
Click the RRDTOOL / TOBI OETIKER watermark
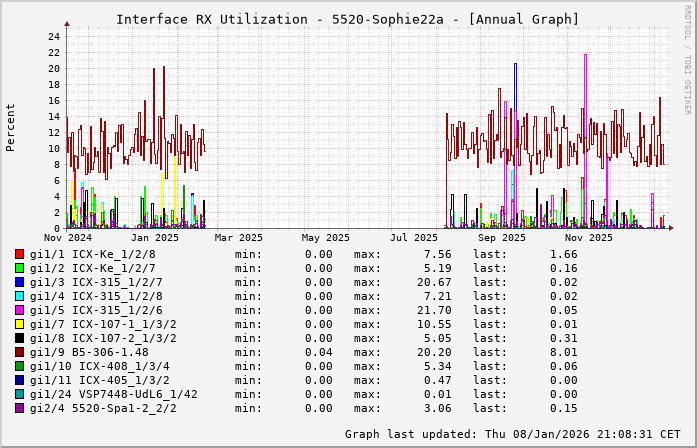click(x=688, y=57)
